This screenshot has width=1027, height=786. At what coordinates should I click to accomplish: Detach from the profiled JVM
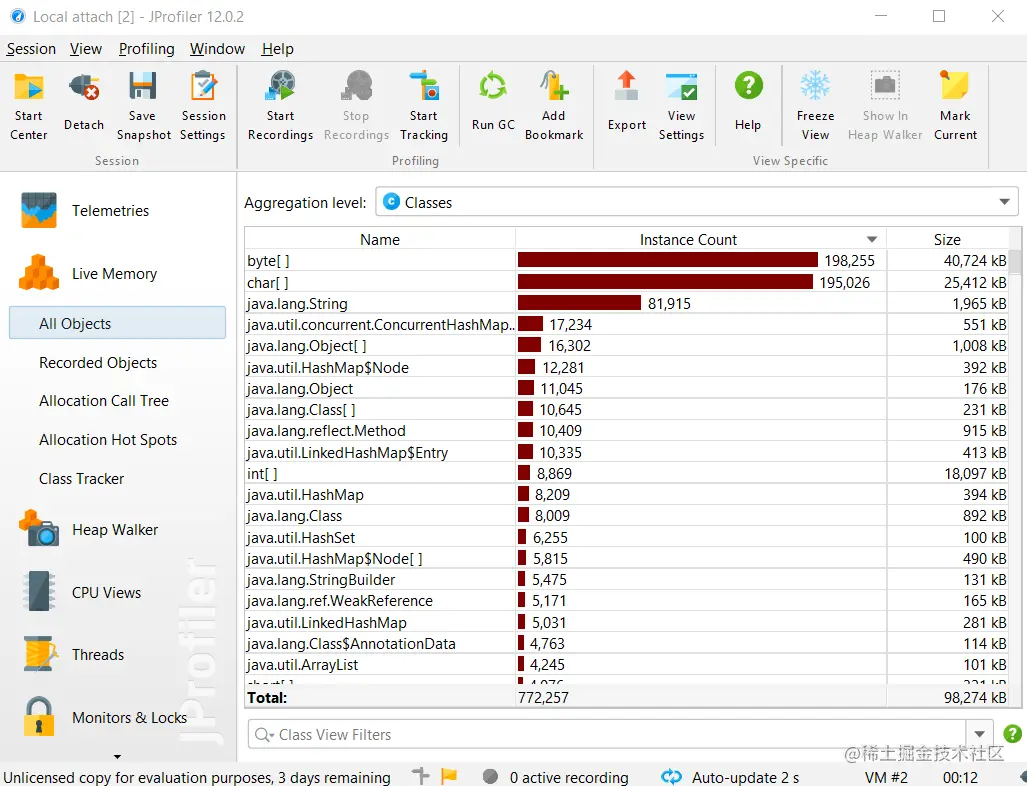click(84, 102)
